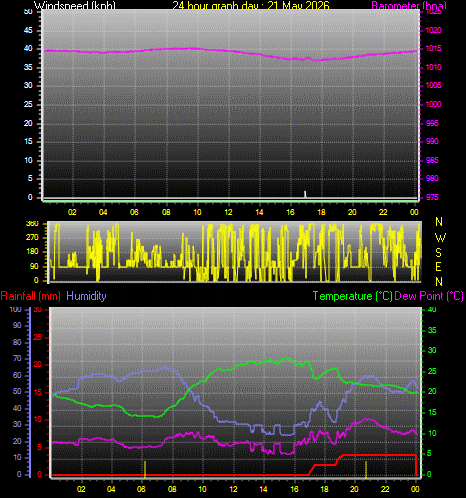Click the 'Windspeed (kph)' axis title

pos(75,5)
